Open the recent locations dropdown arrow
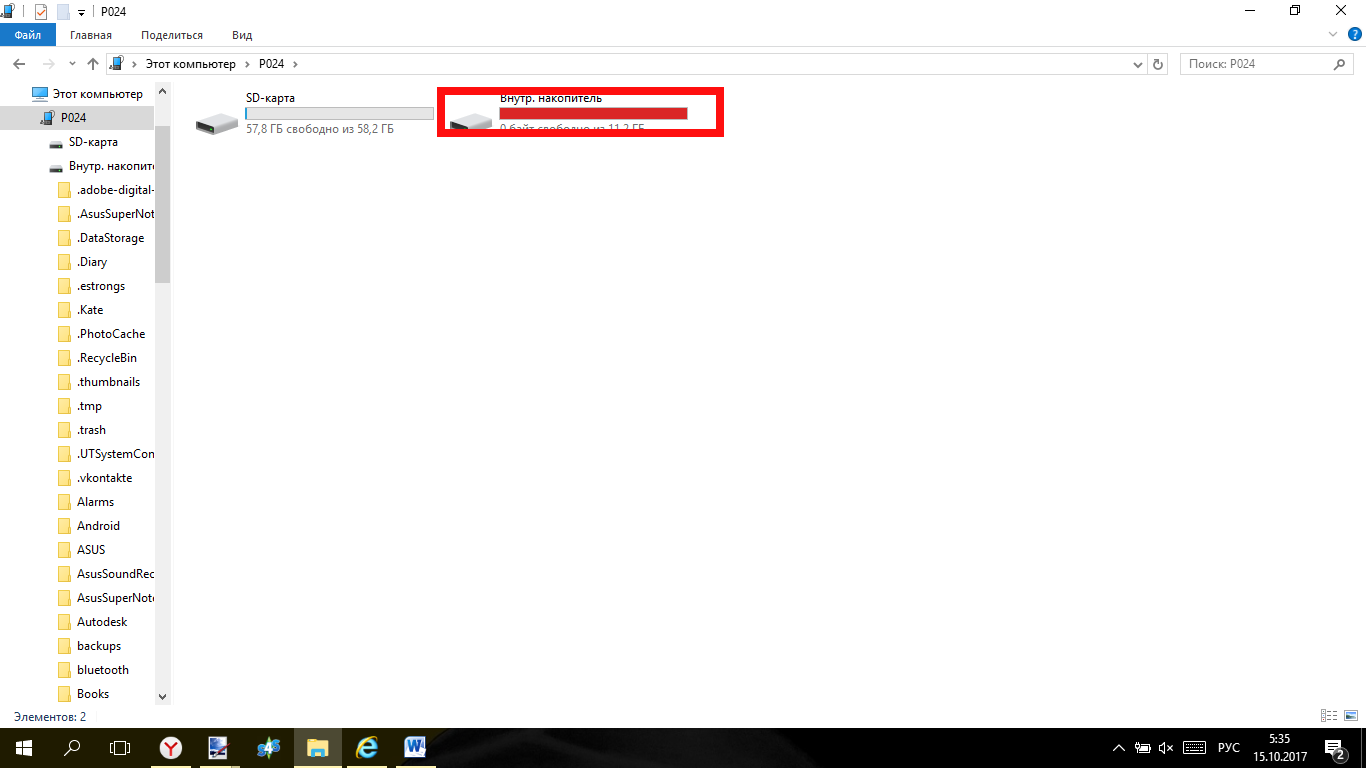This screenshot has height=768, width=1366. (71, 64)
